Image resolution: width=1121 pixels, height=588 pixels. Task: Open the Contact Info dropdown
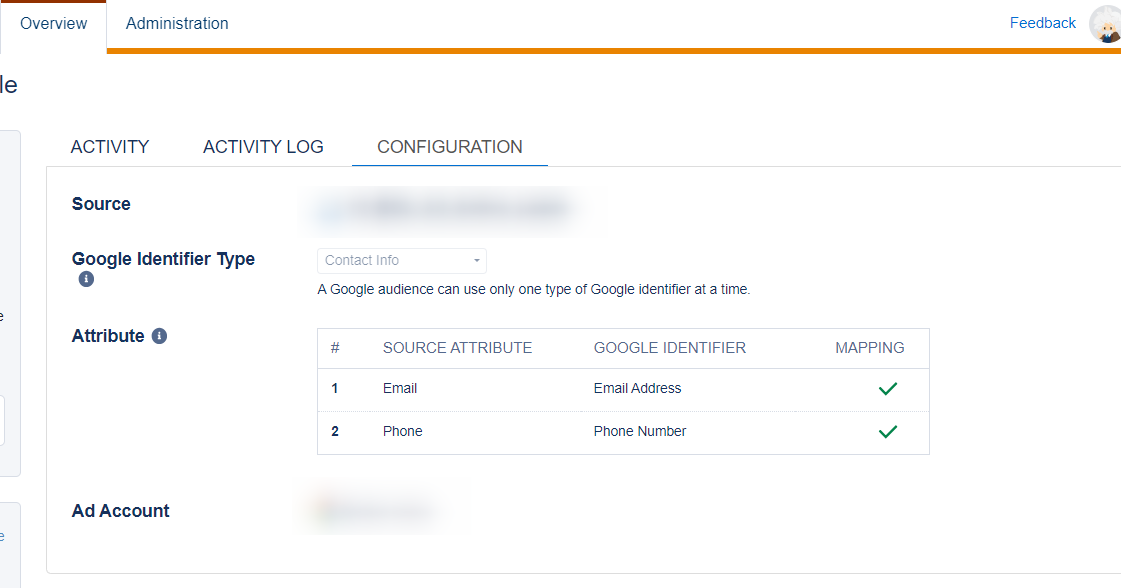[x=402, y=260]
